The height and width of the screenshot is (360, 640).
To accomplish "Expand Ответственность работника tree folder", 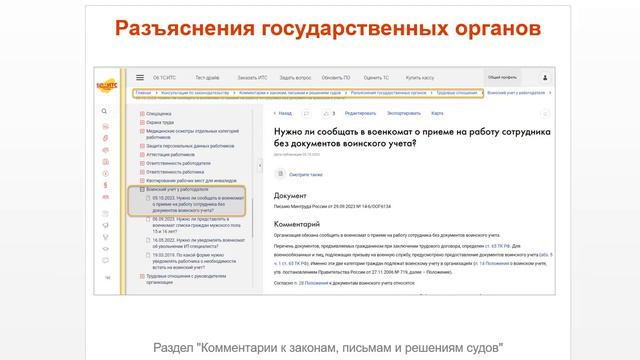I will [142, 172].
